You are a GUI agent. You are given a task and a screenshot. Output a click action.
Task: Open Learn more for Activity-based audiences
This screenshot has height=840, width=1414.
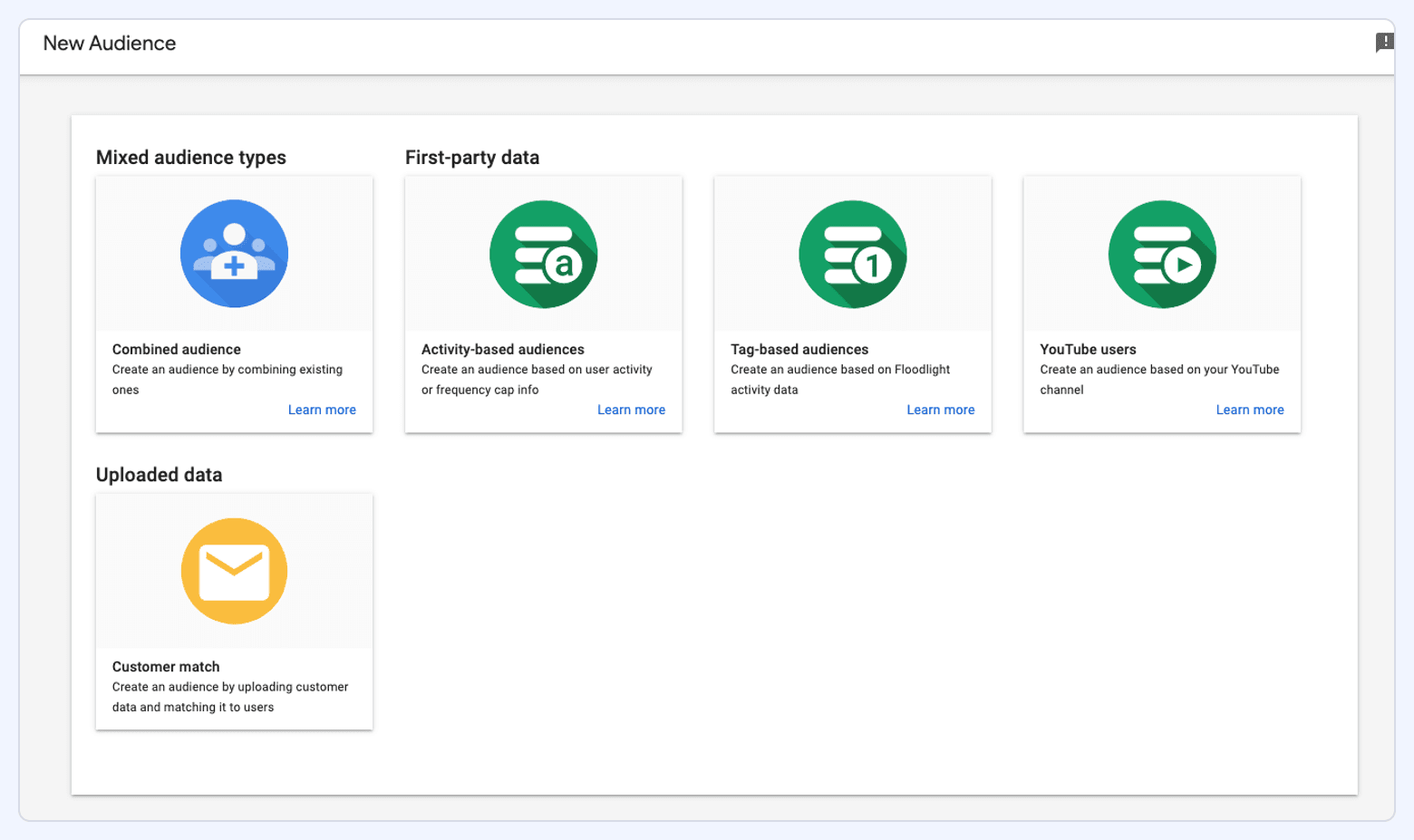[x=631, y=410]
